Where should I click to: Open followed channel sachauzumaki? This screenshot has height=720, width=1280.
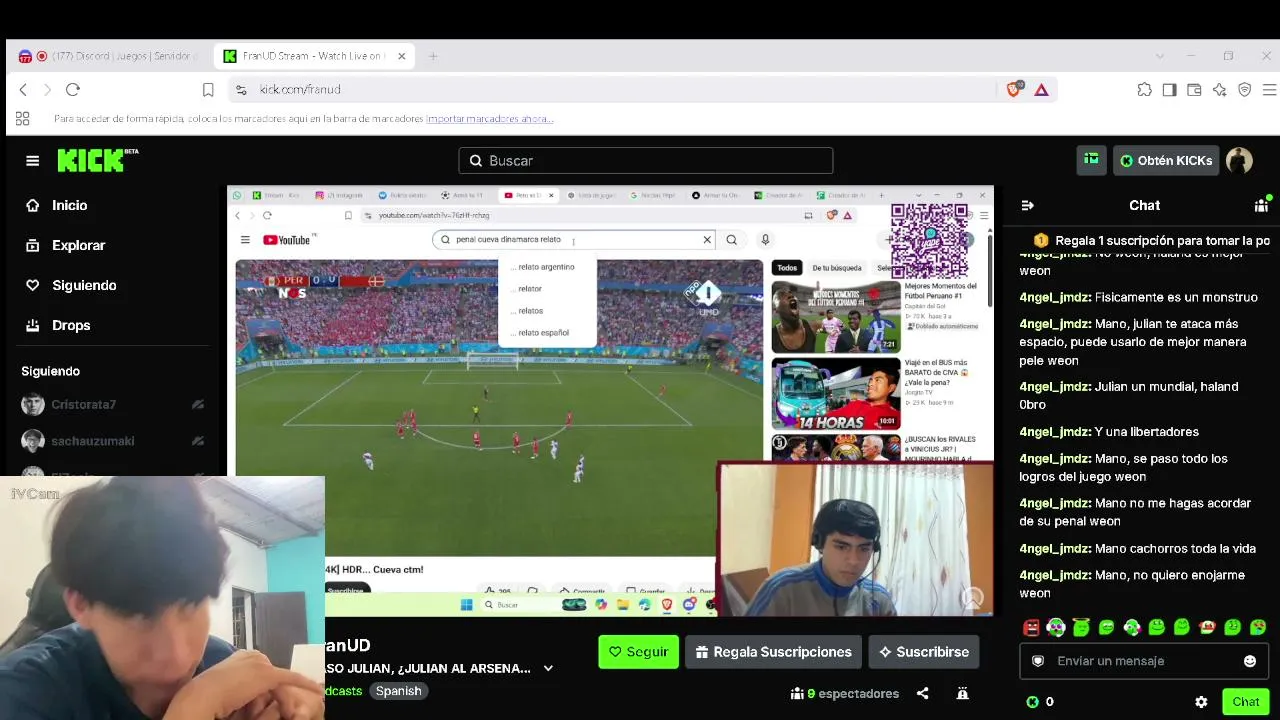112,441
